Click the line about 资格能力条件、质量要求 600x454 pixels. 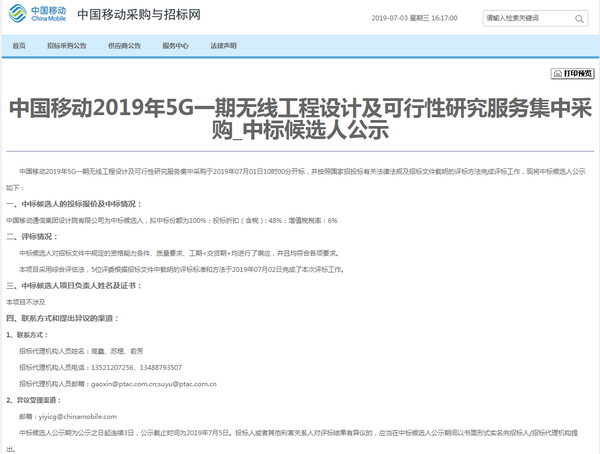point(179,253)
